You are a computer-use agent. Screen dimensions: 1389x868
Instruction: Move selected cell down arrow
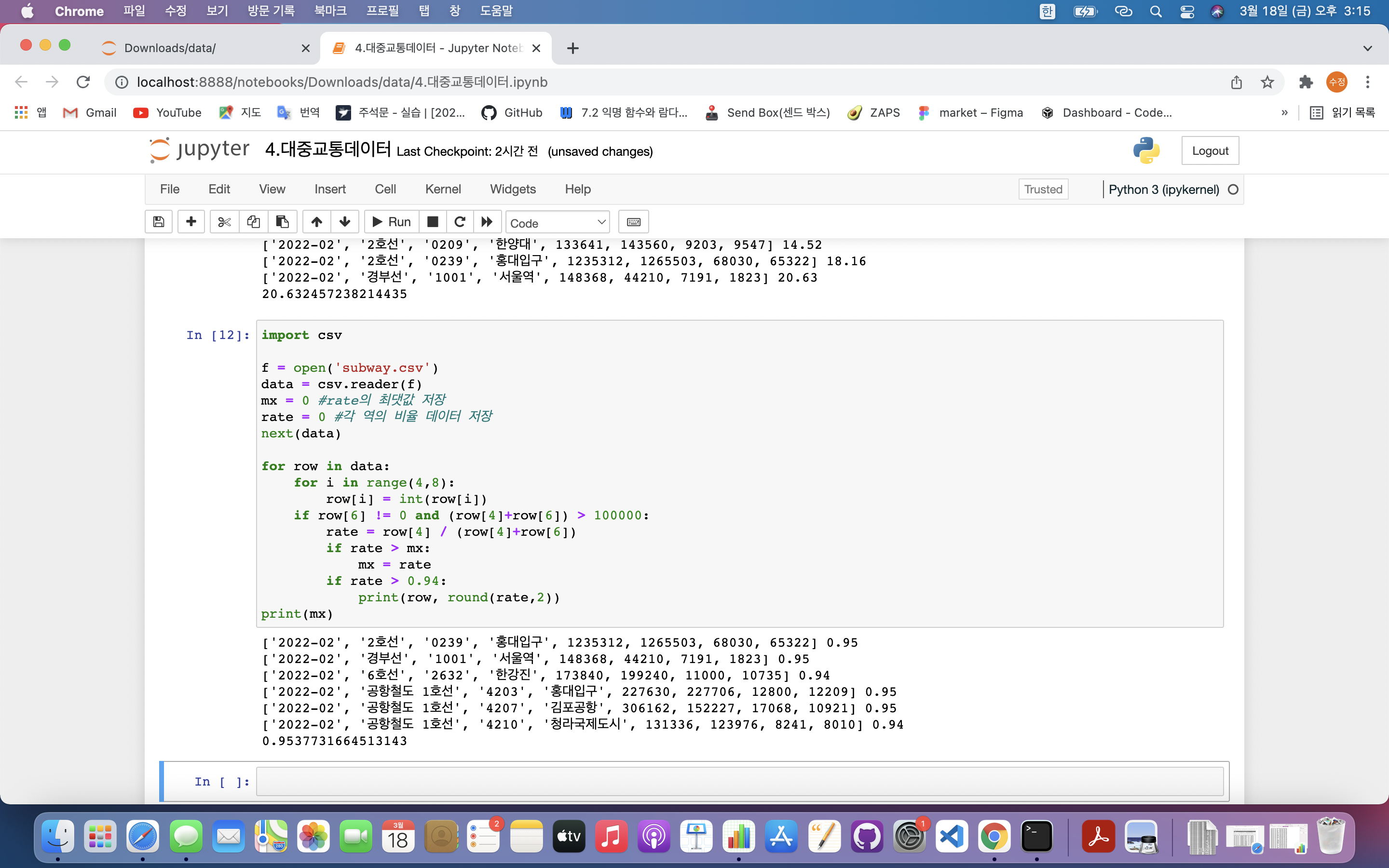click(344, 222)
